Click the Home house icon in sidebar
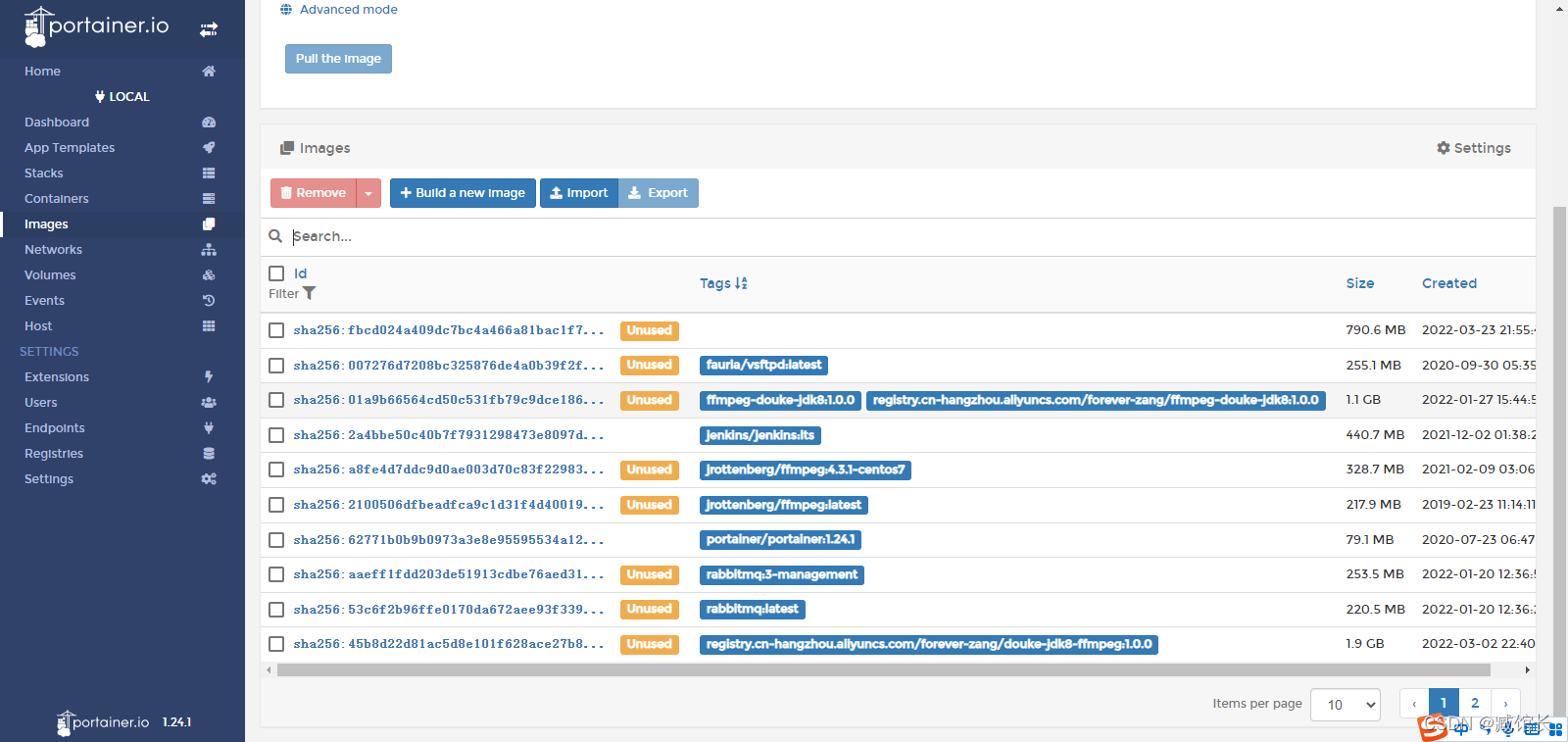This screenshot has height=742, width=1568. (x=209, y=71)
